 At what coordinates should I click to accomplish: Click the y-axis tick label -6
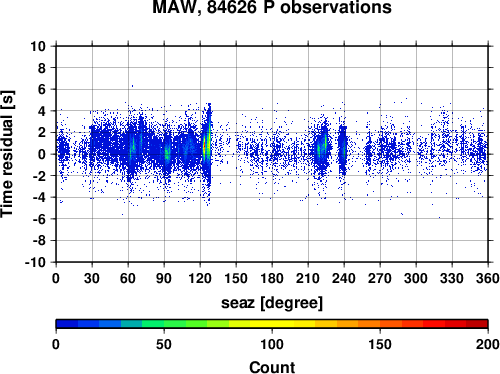[x=39, y=219]
